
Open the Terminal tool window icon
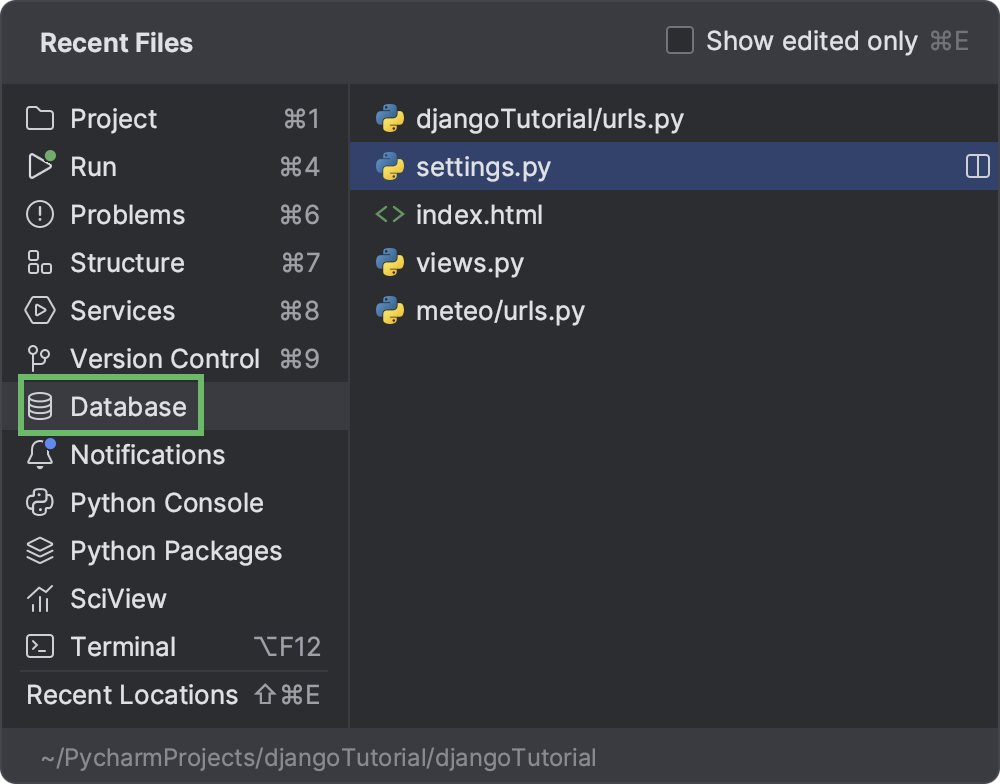[x=38, y=647]
